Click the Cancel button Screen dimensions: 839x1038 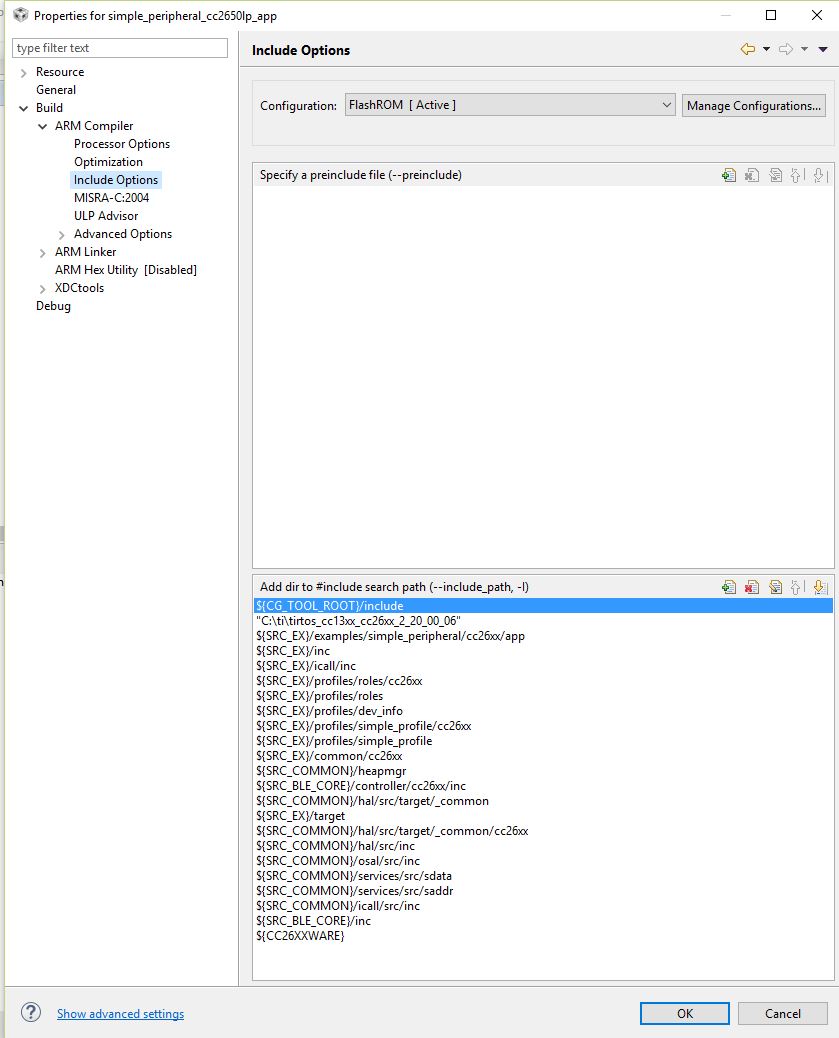point(783,1014)
